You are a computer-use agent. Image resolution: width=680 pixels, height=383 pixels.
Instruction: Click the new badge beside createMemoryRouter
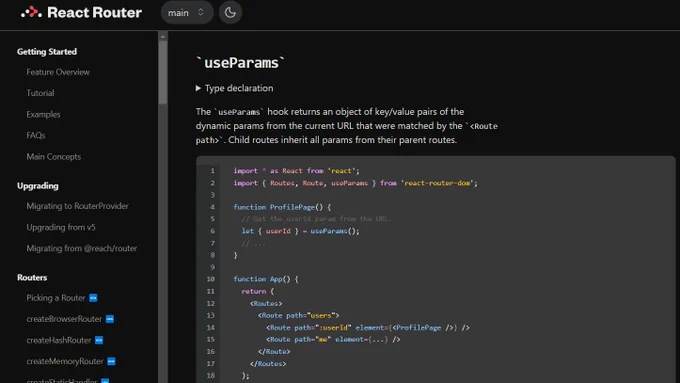(x=111, y=361)
